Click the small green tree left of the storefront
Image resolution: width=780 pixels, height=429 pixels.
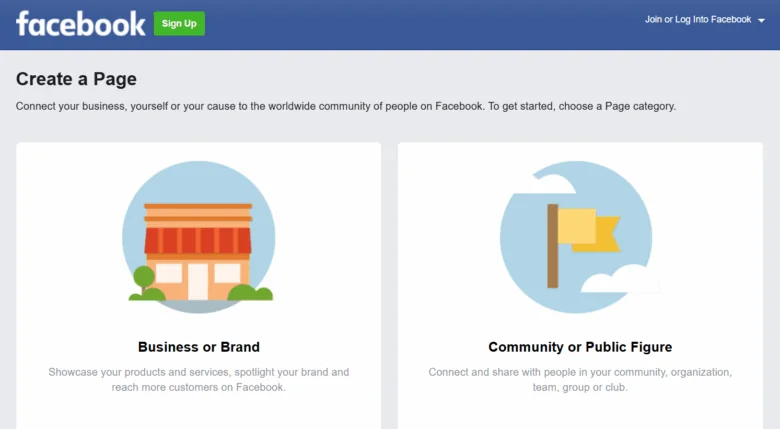145,278
